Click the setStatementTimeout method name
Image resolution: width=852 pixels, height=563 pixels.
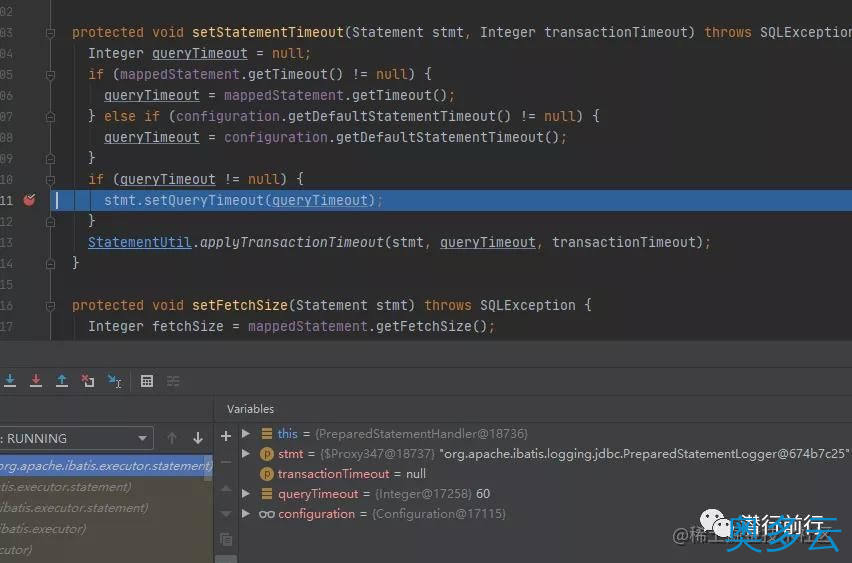268,32
